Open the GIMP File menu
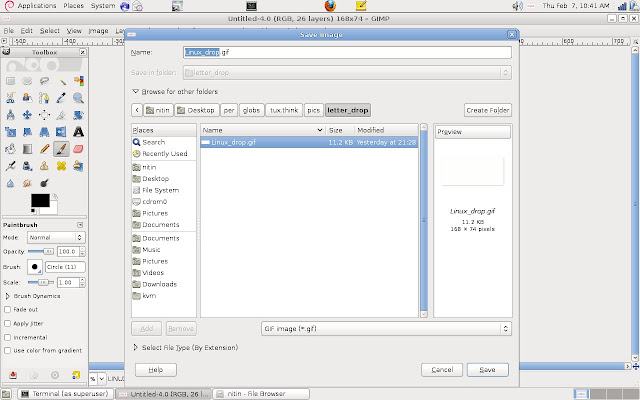640x400 pixels. tap(9, 31)
